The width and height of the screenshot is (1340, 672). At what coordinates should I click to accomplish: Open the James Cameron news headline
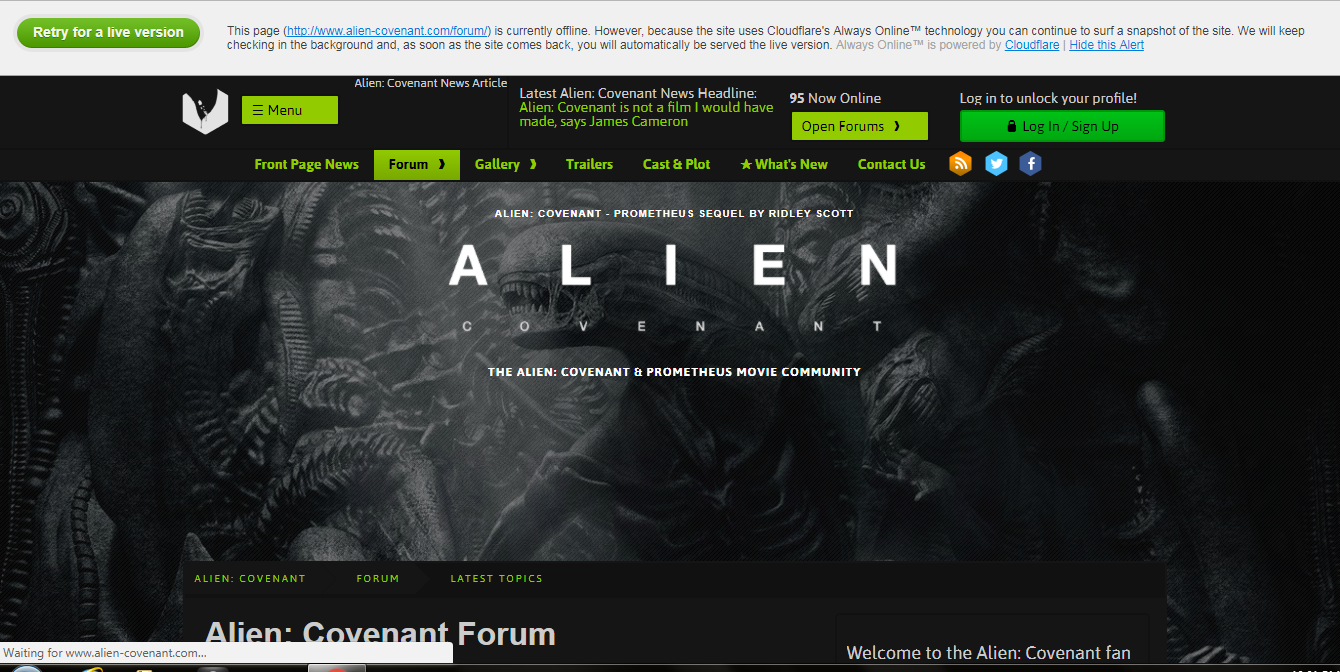(x=645, y=114)
